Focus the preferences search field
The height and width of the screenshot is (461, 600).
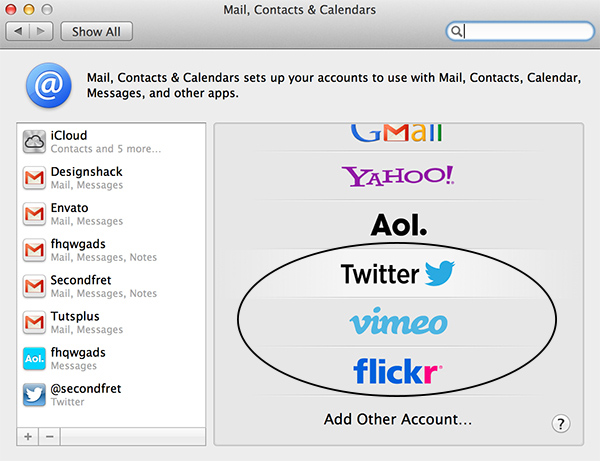tap(520, 31)
